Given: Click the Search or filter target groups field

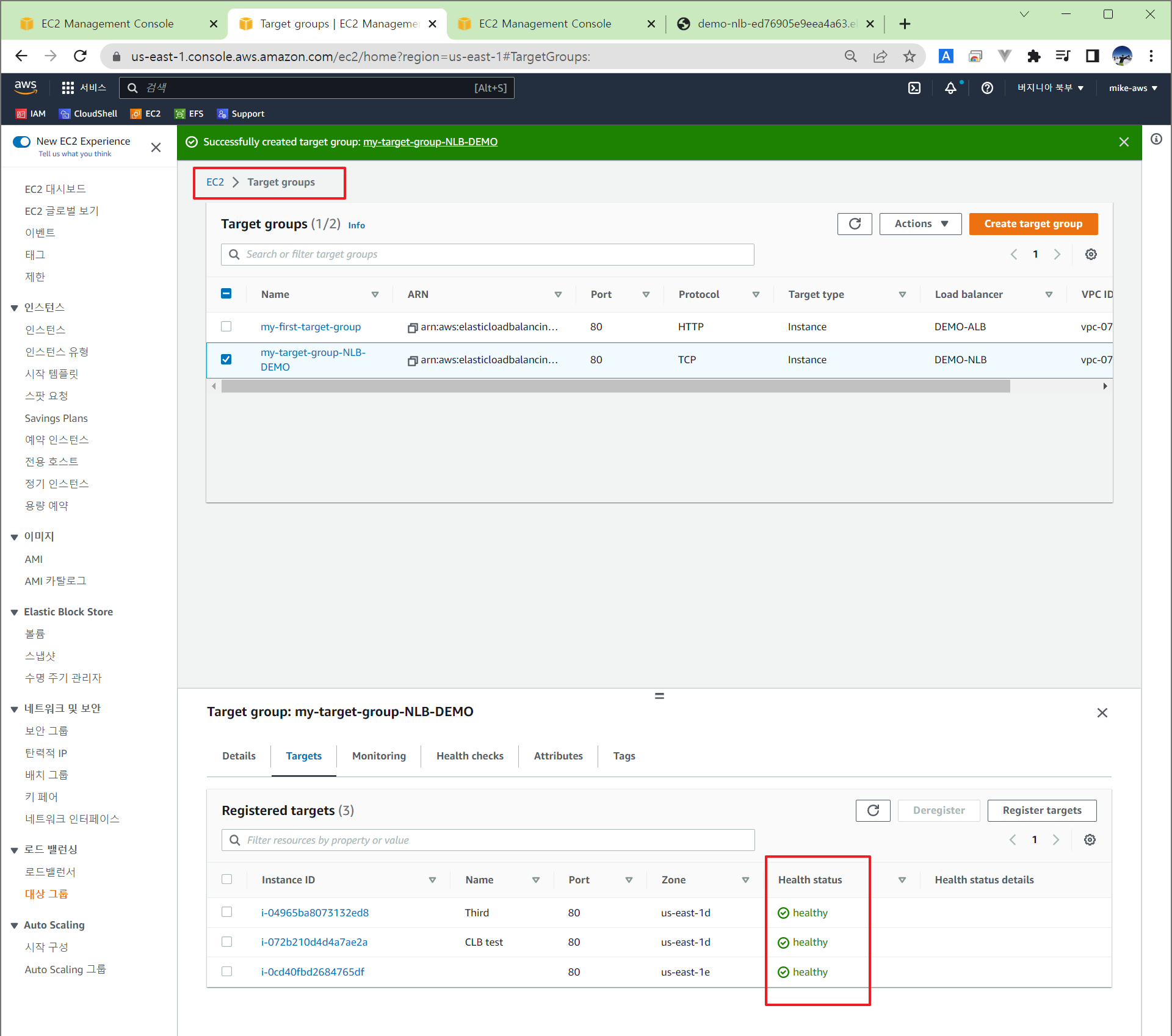Looking at the screenshot, I should (x=487, y=255).
